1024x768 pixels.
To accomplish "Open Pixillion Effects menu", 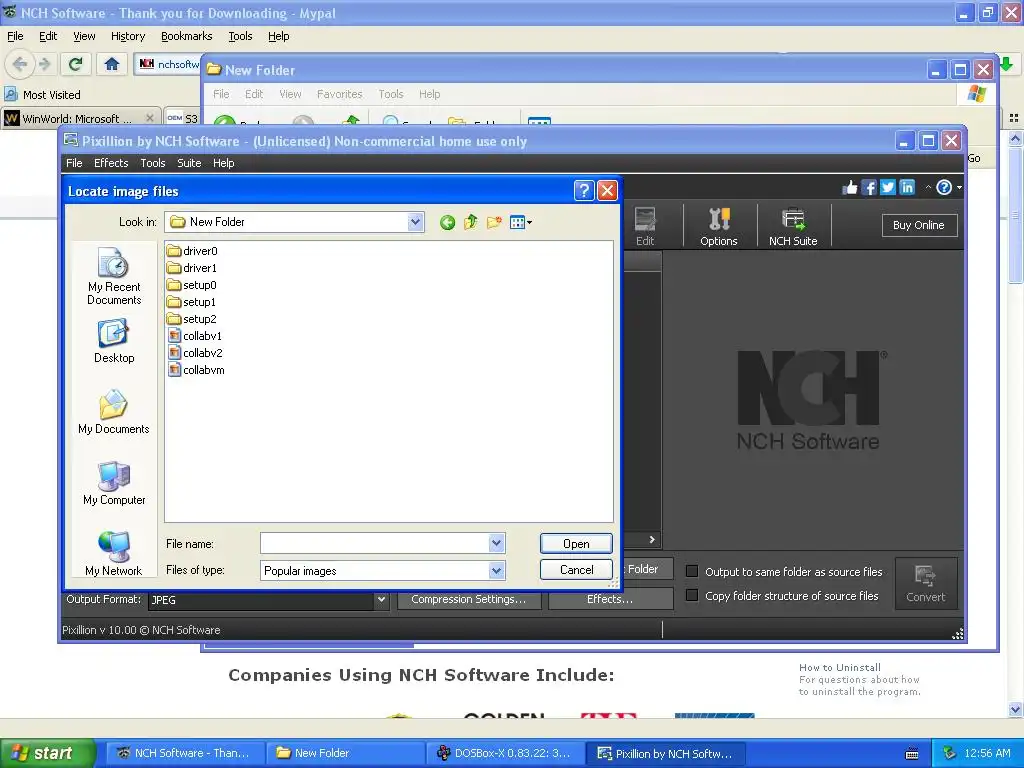I will (x=111, y=163).
